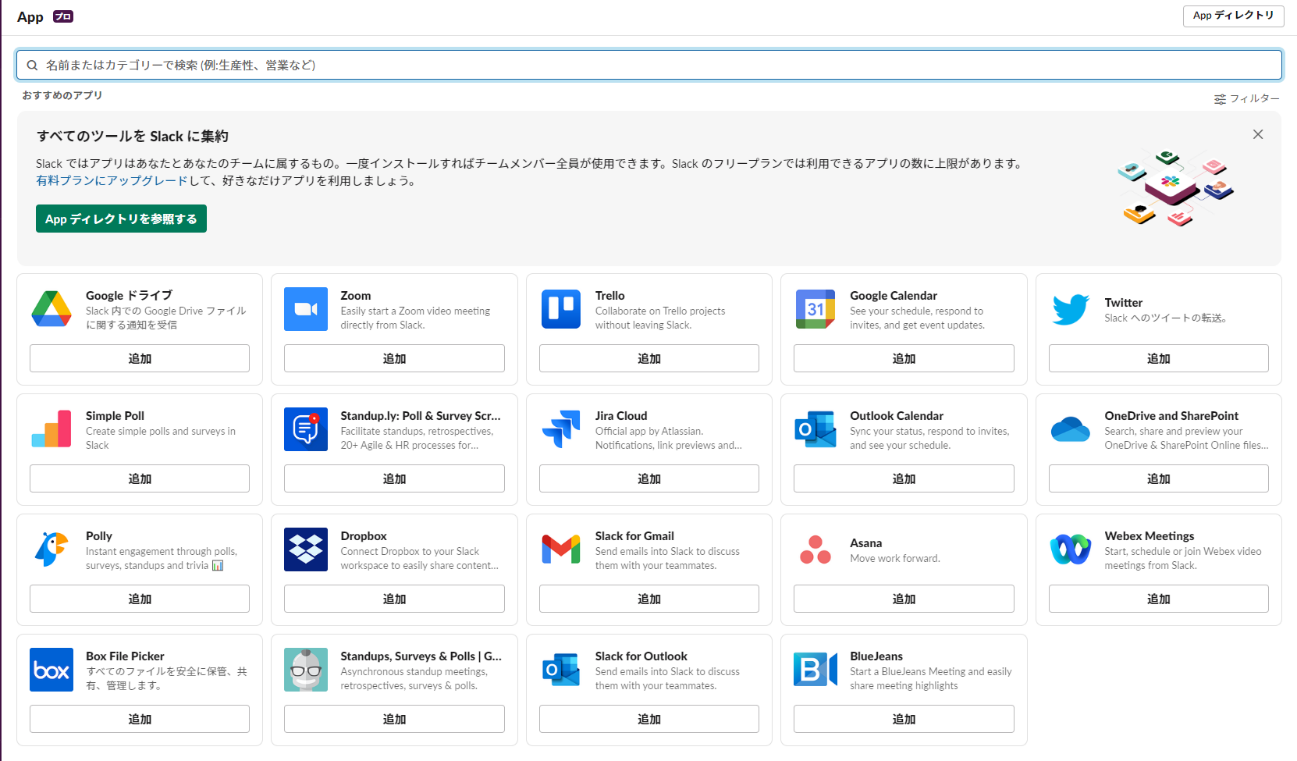Click the Asana app icon
The height and width of the screenshot is (761, 1297).
click(815, 549)
